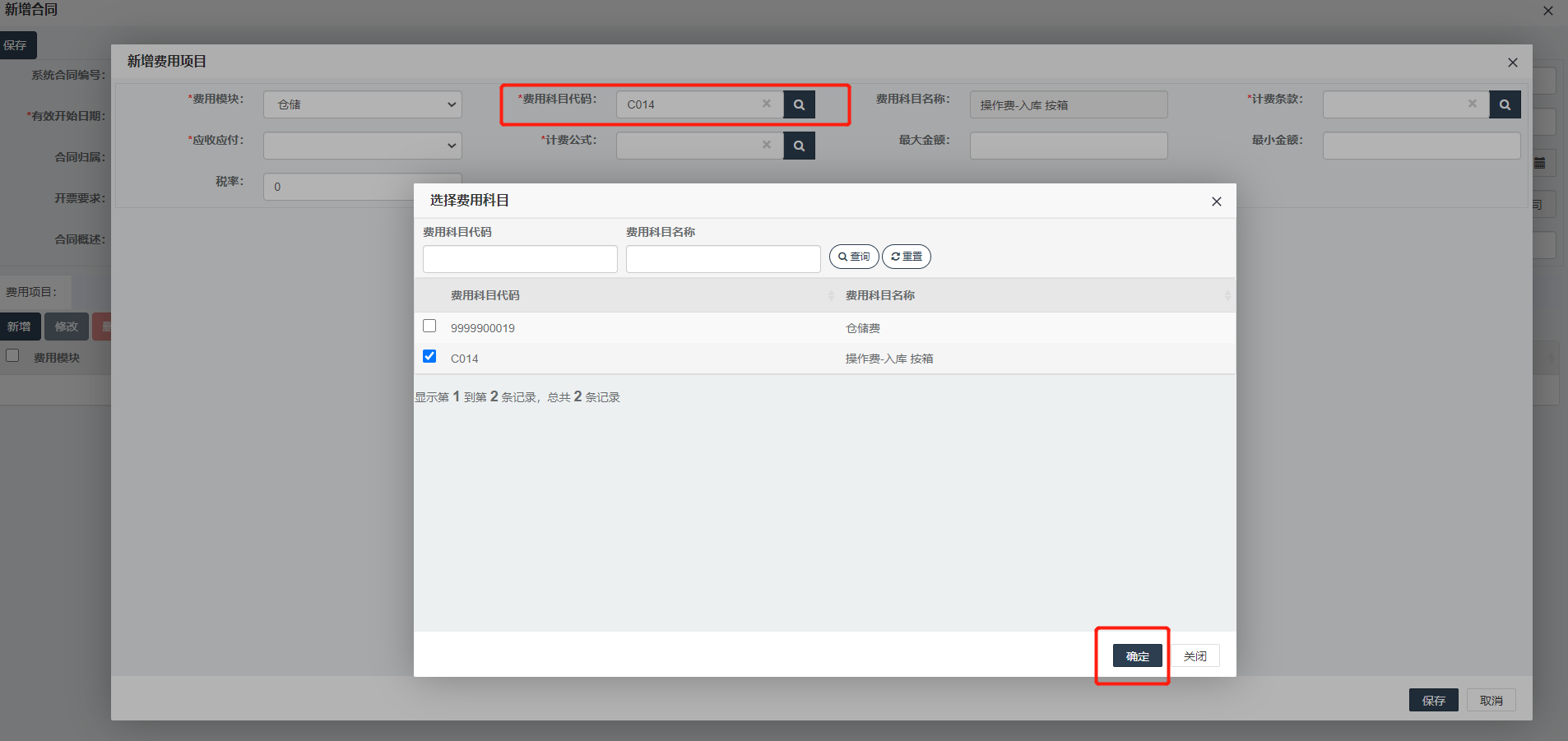Screen dimensions: 1568x741
Task: Select table cell C014 in list
Action: point(465,359)
